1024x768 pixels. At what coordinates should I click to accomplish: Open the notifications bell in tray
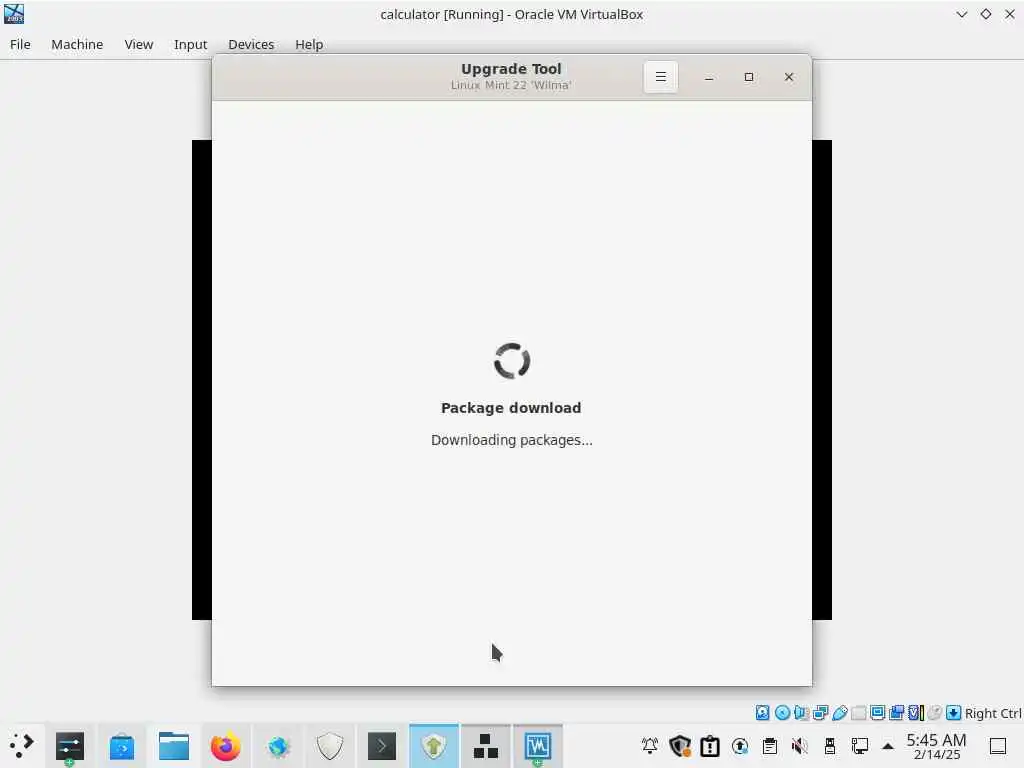[x=650, y=745]
